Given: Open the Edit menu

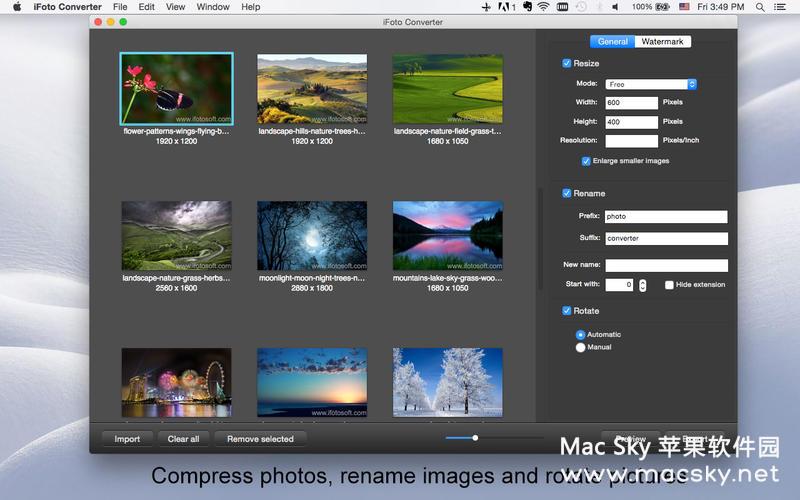Looking at the screenshot, I should point(146,7).
